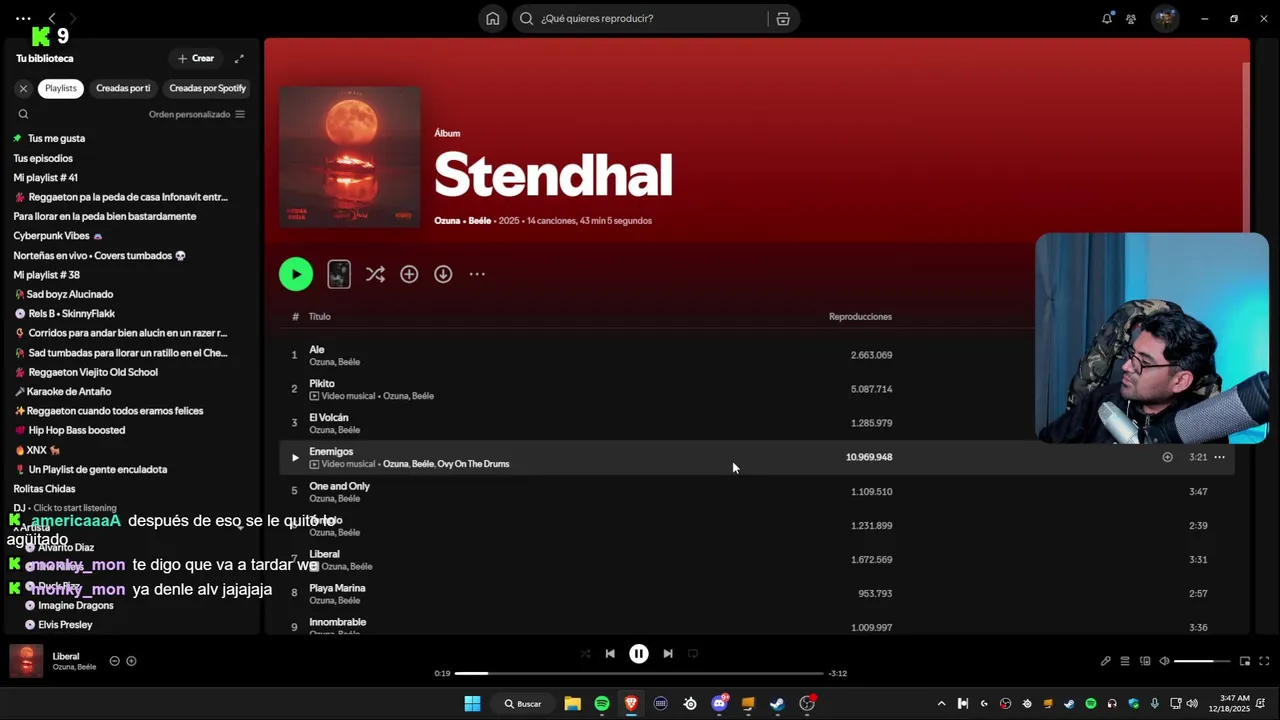
Task: Open the play queue
Action: (1125, 661)
